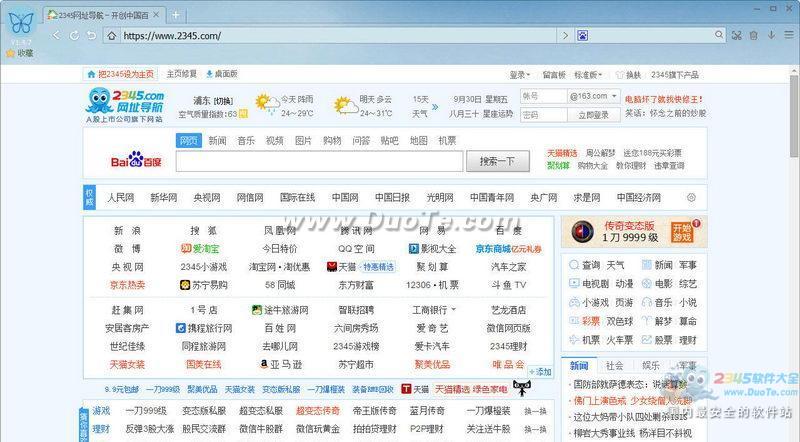Viewport: 800px width, 442px height.
Task: Open the 工商银行 dropdown arrow
Action: tap(454, 310)
